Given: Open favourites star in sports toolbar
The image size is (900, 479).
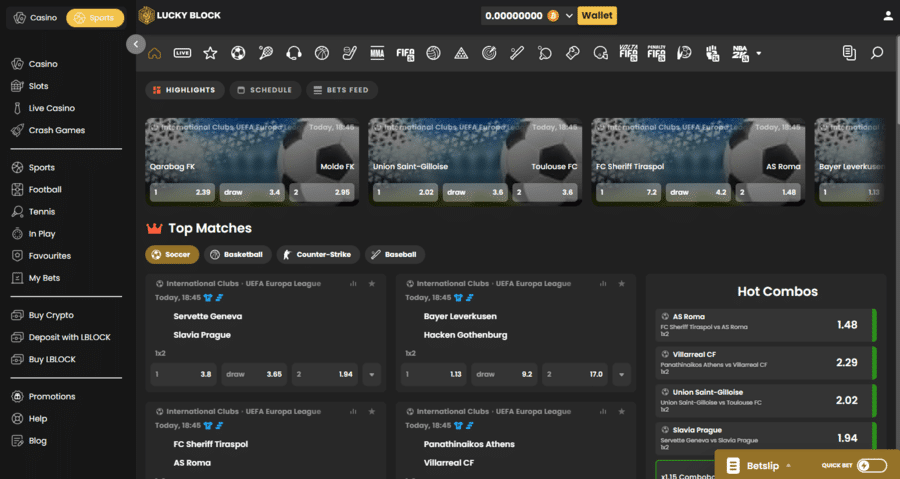Looking at the screenshot, I should [x=210, y=53].
